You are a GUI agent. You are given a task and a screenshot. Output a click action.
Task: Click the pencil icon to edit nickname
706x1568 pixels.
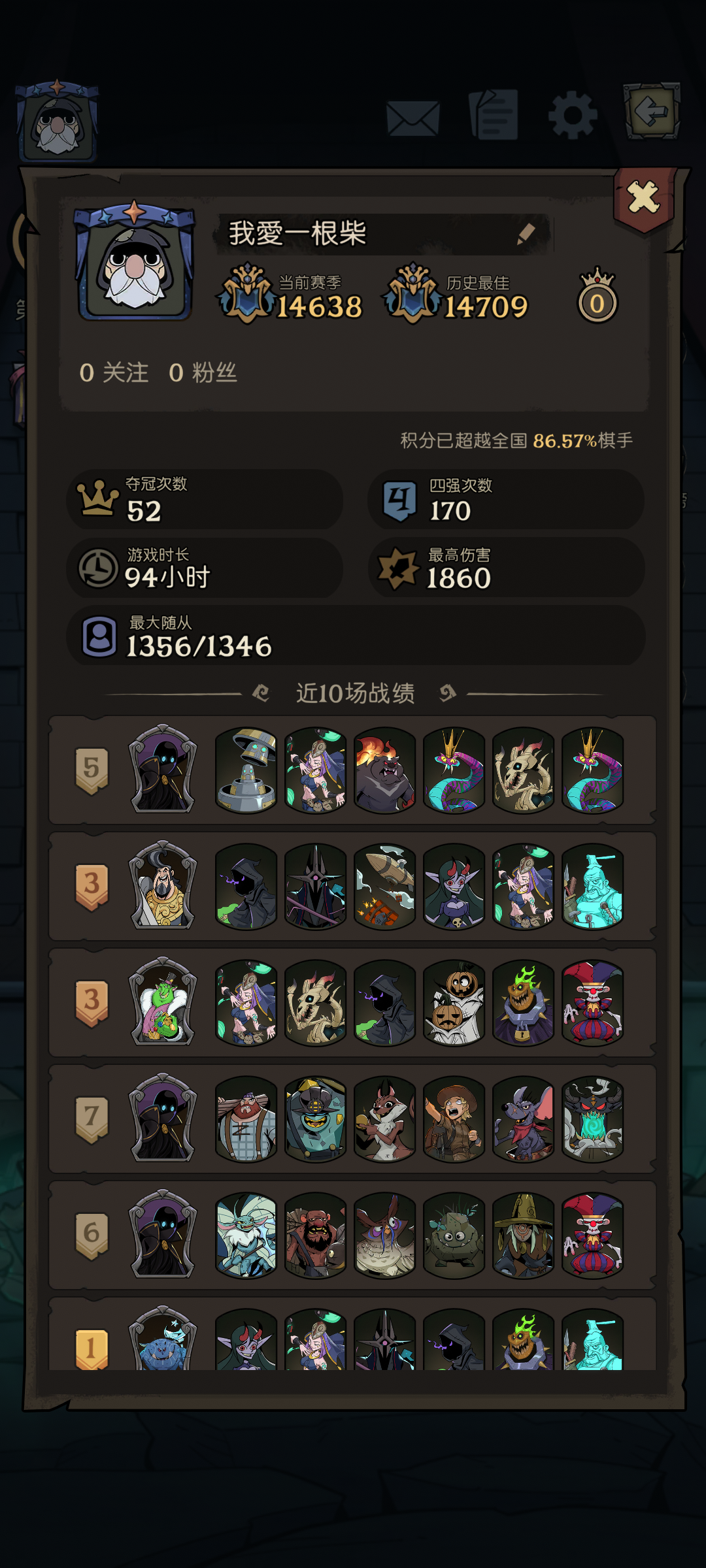tap(526, 233)
